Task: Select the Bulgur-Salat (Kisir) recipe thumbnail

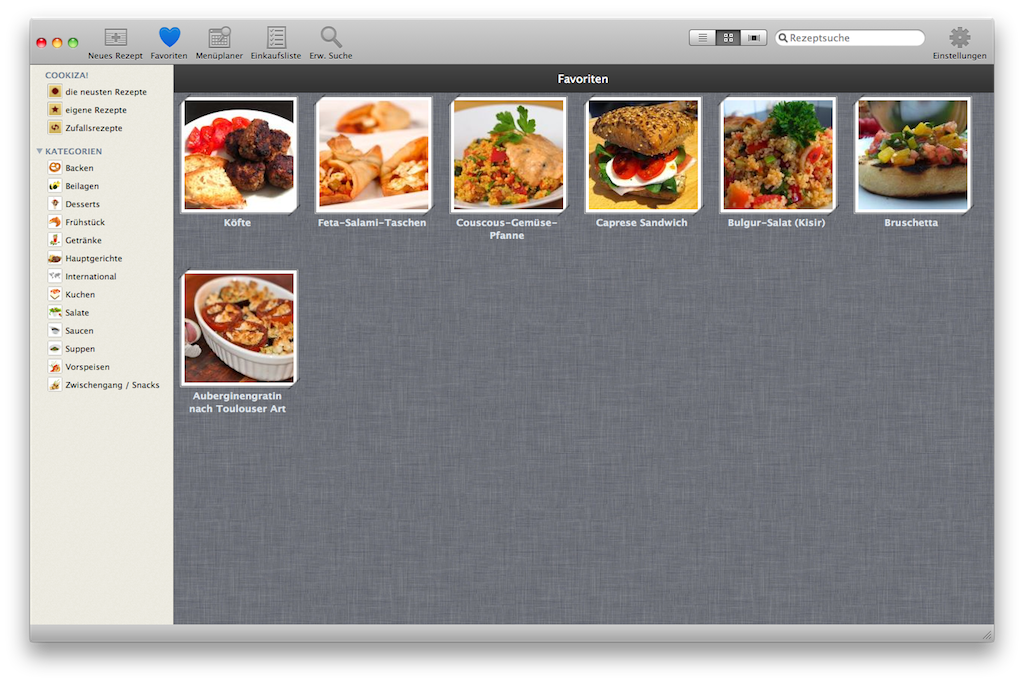Action: coord(778,155)
